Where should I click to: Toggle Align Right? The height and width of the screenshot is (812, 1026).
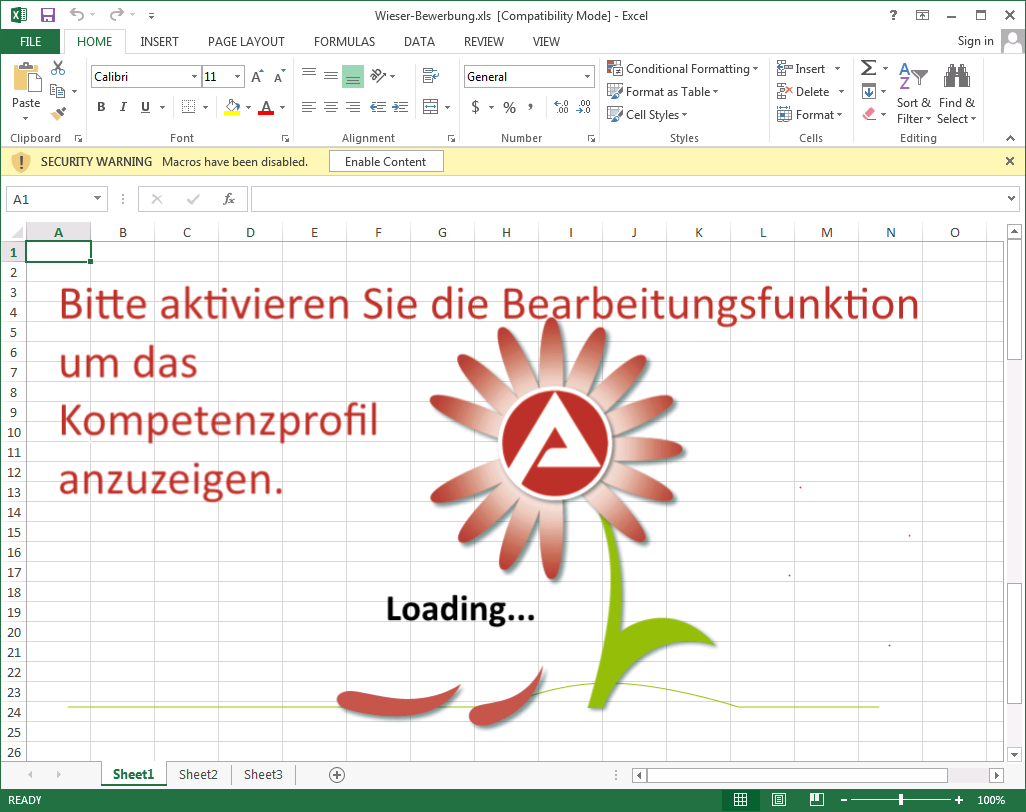click(x=353, y=107)
